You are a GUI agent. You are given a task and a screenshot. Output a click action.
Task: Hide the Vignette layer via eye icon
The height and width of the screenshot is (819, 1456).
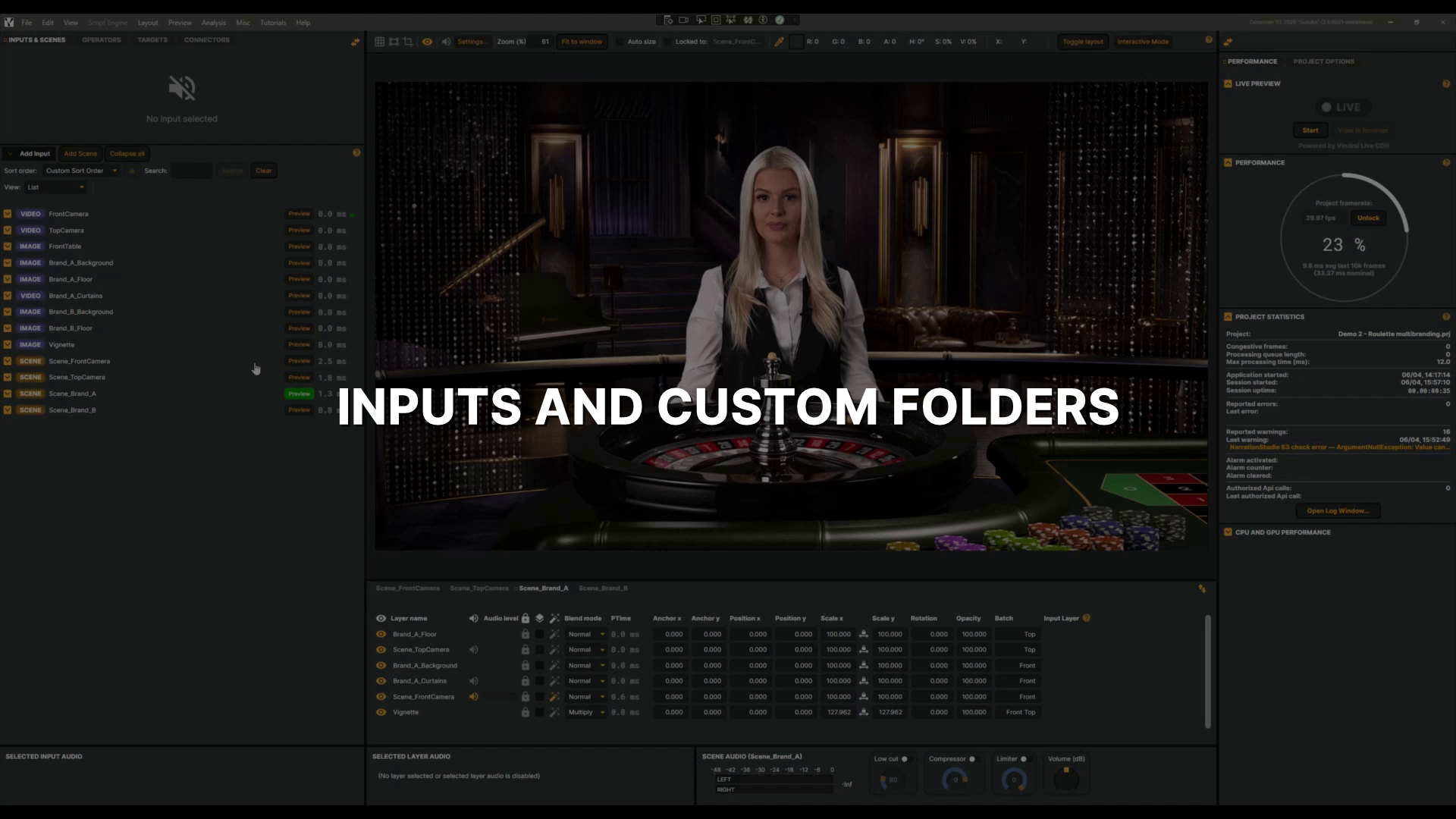[x=381, y=712]
